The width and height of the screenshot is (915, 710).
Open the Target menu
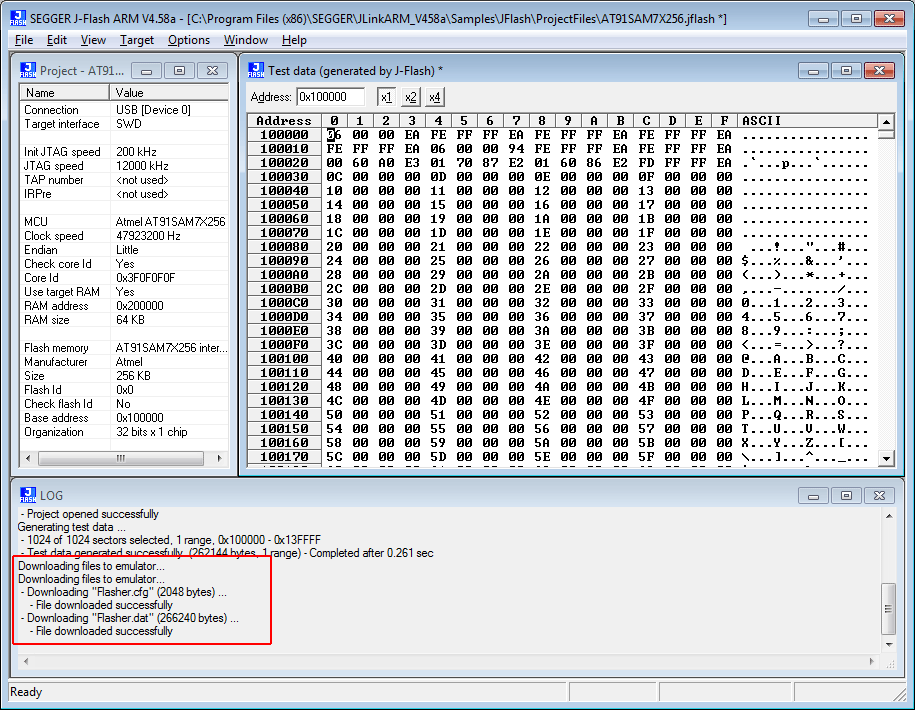[x=137, y=40]
